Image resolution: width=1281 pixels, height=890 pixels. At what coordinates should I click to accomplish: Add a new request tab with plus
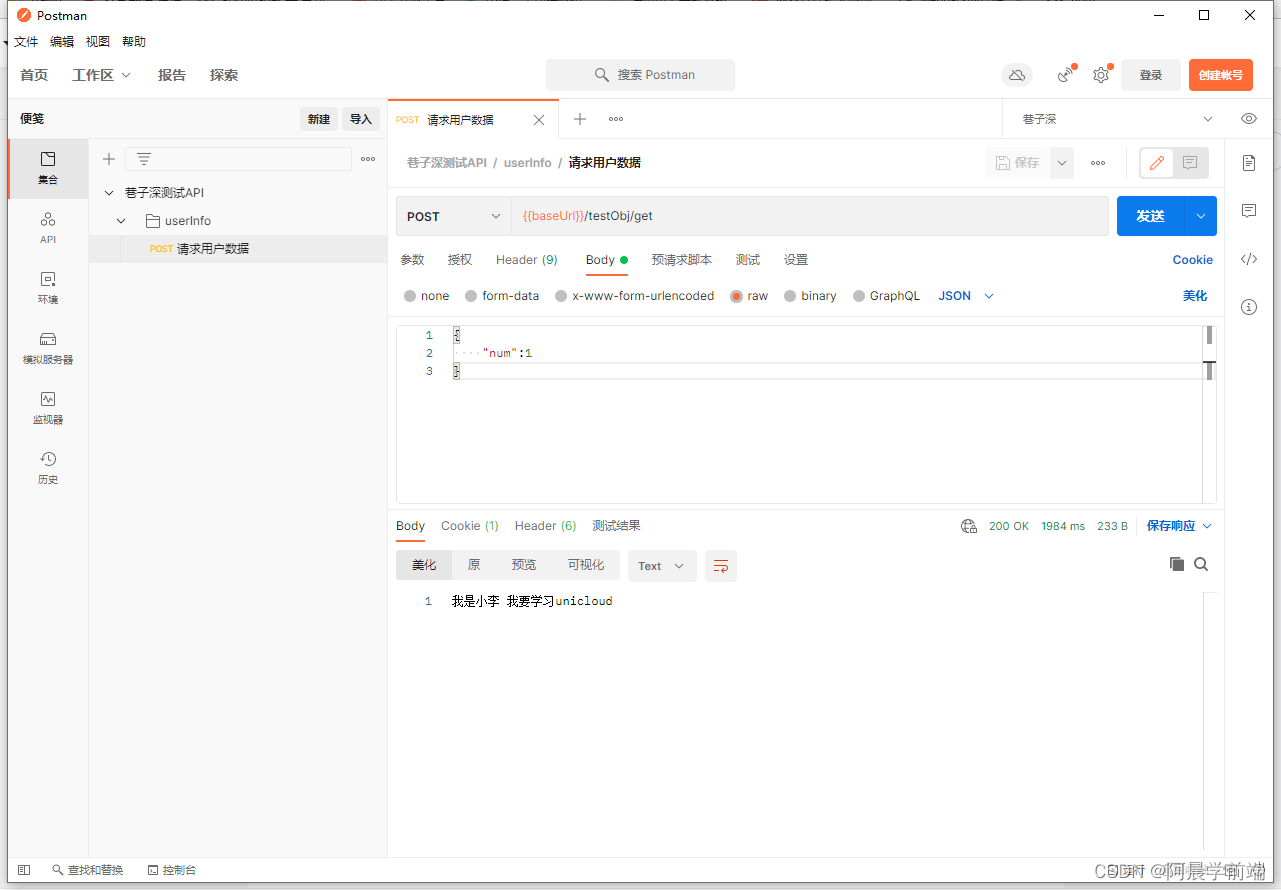click(x=579, y=119)
